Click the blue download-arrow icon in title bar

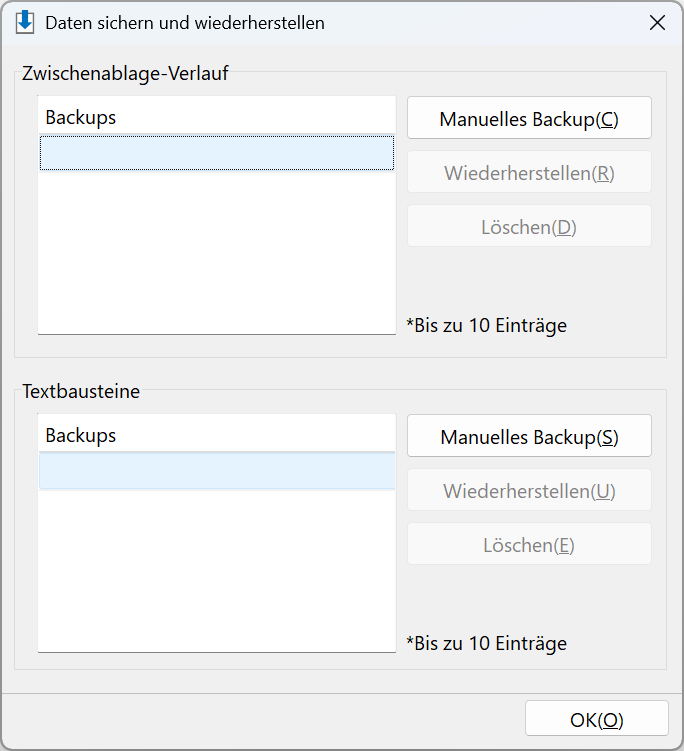pyautogui.click(x=24, y=23)
